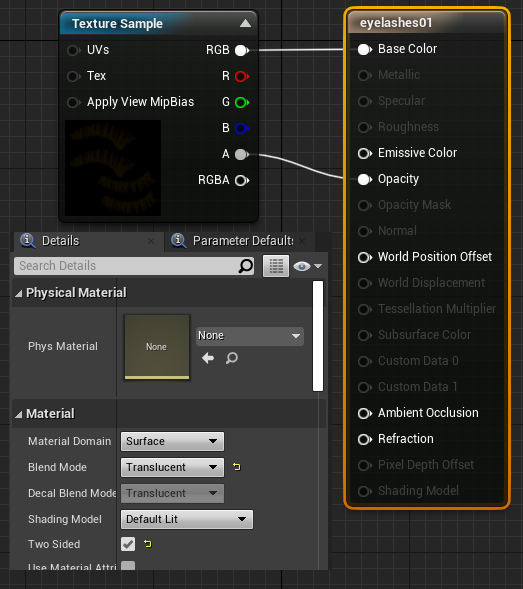The image size is (523, 589).
Task: Click the Opacity Mask input pin
Action: (364, 205)
